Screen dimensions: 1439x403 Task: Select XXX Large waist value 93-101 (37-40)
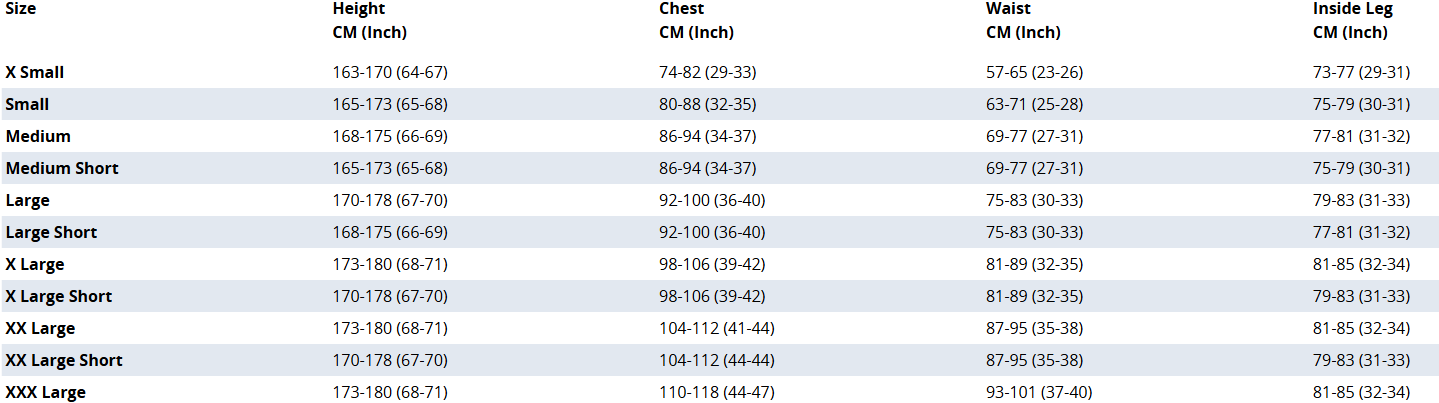point(1040,392)
